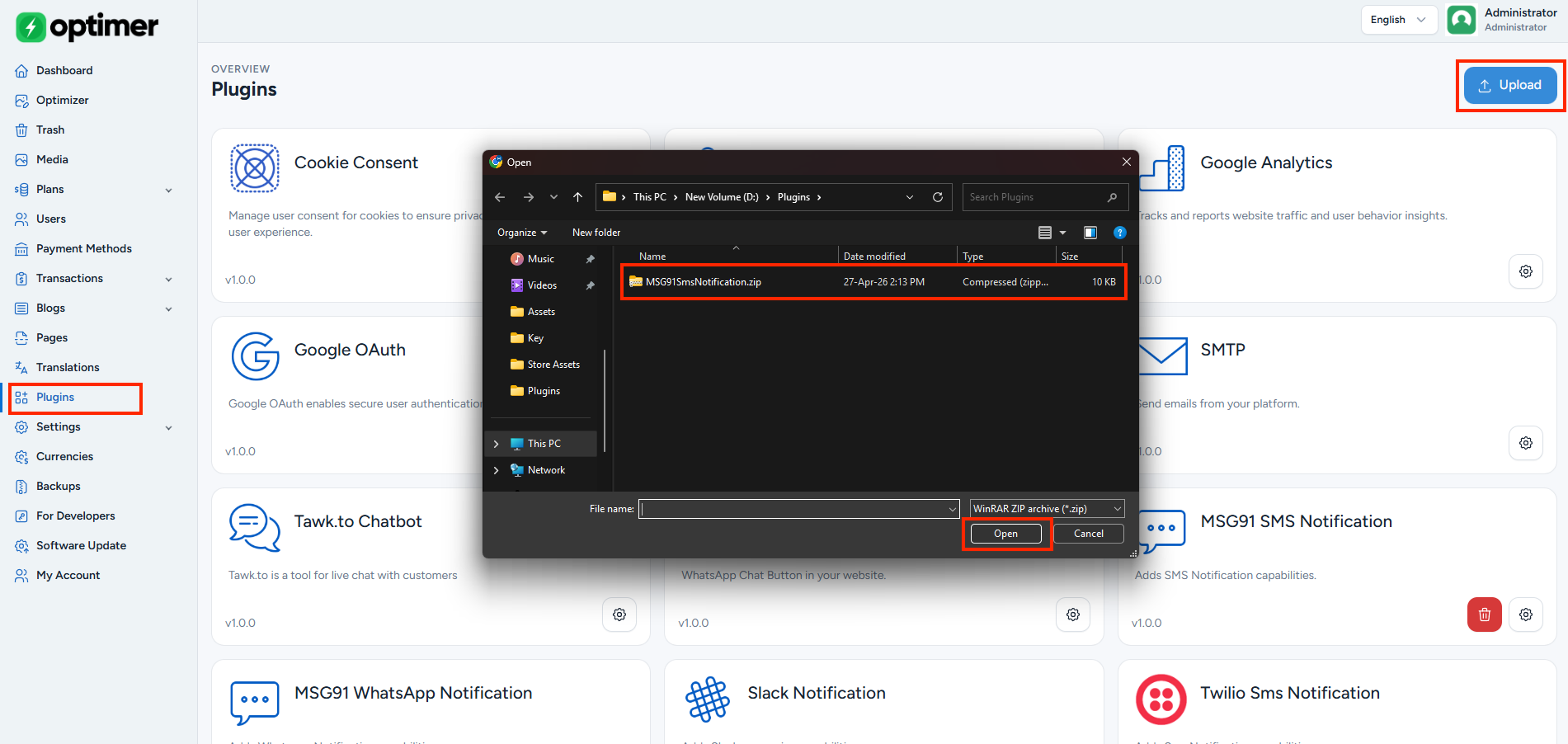Screen dimensions: 1568x744
Task: Click the Currencies sidebar icon
Action: 21,456
